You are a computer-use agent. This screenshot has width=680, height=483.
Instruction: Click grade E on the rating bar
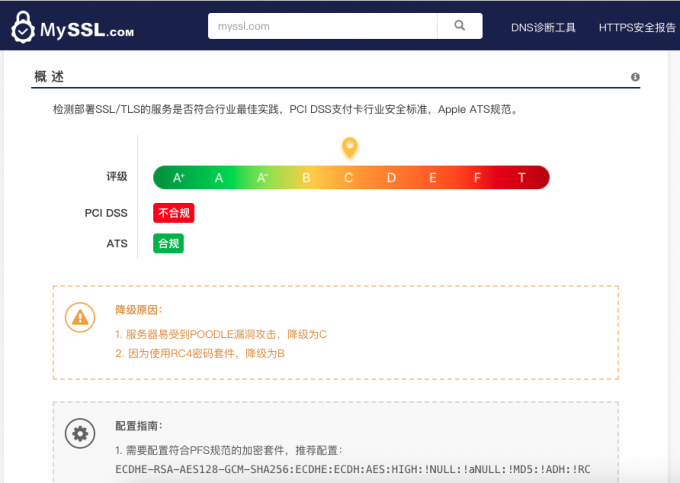pos(433,177)
